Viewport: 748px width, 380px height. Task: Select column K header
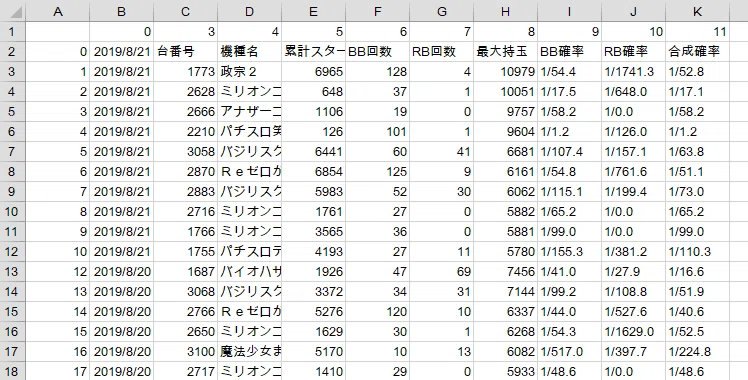click(x=697, y=11)
